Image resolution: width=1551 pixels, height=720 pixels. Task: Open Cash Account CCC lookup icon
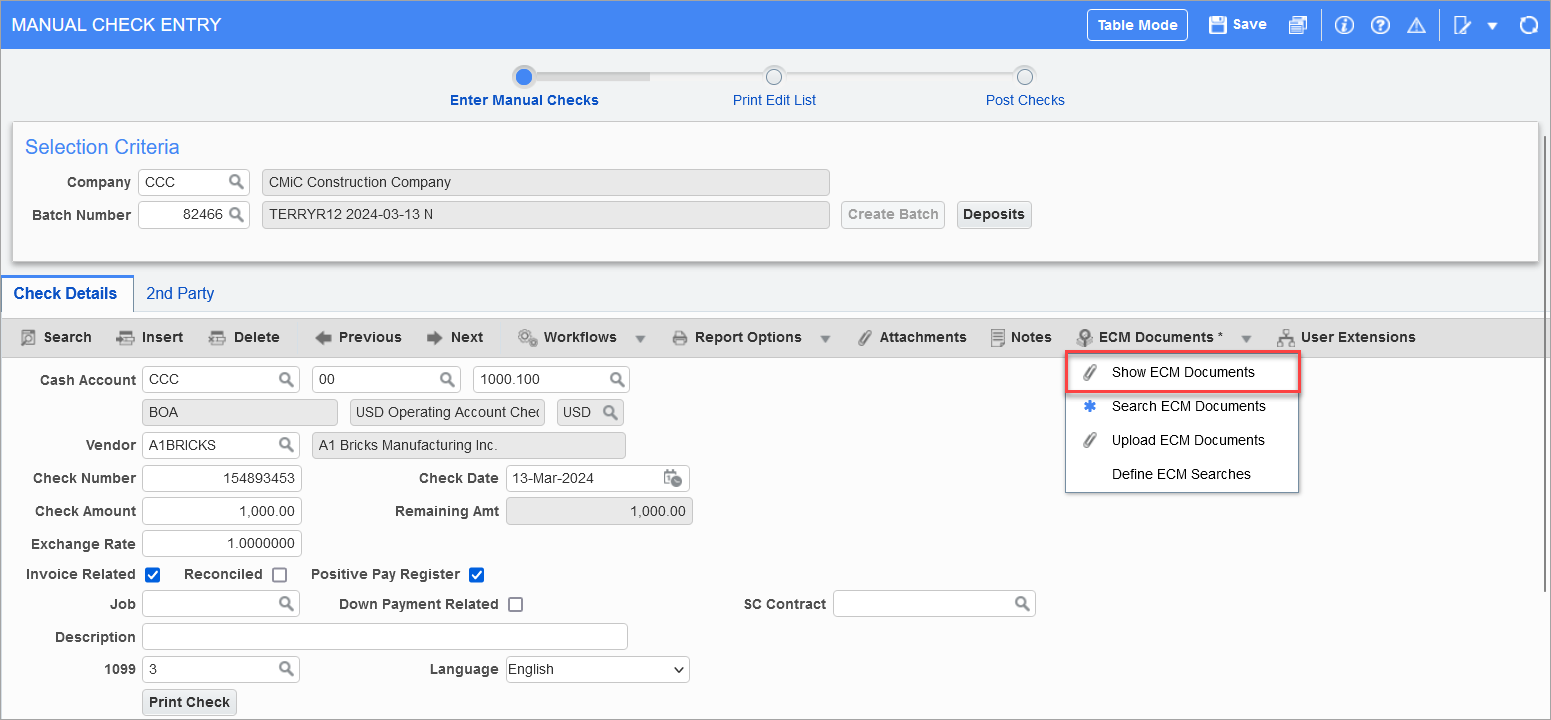click(x=286, y=380)
